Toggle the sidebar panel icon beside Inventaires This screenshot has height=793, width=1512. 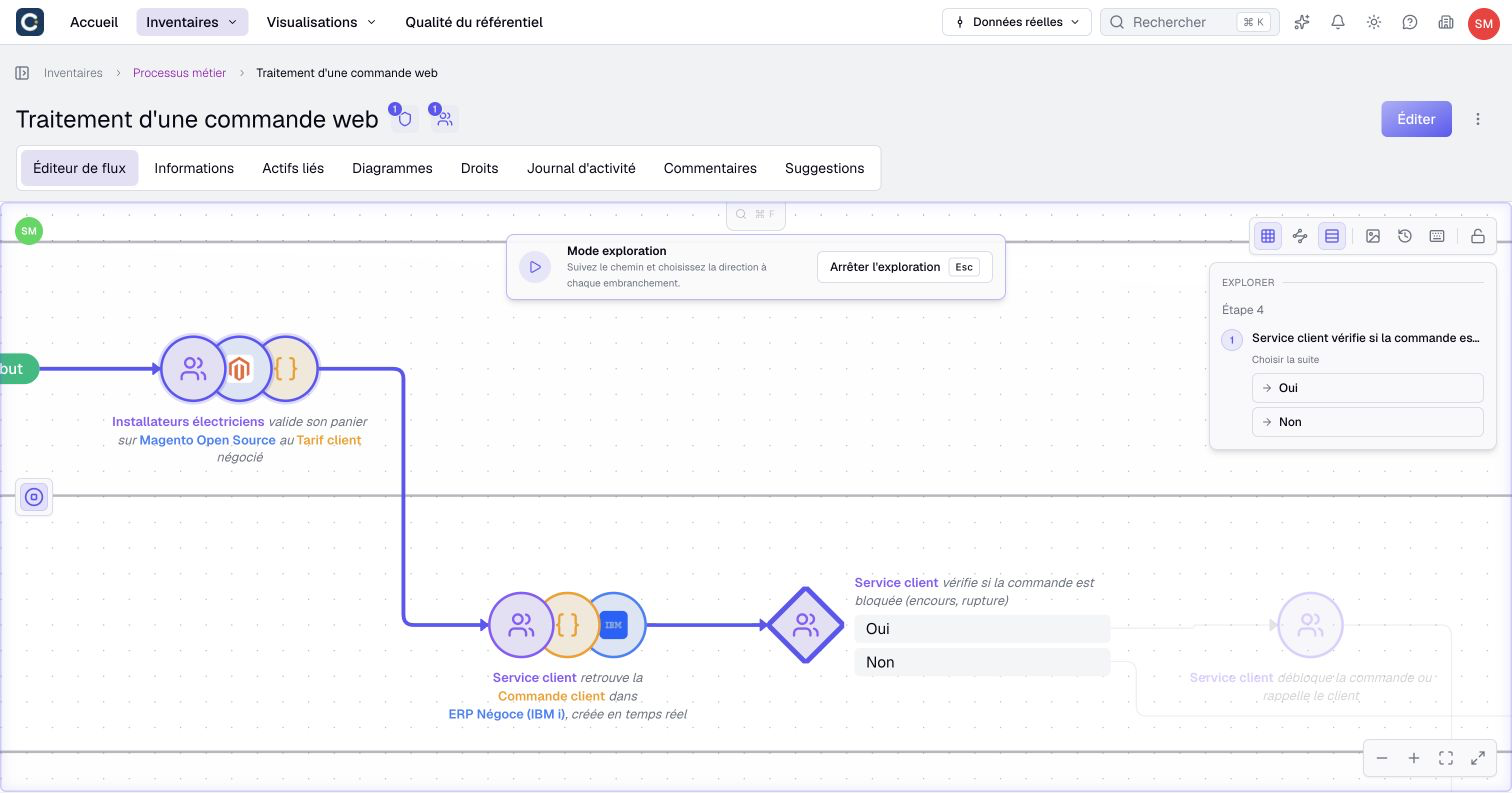coord(22,73)
